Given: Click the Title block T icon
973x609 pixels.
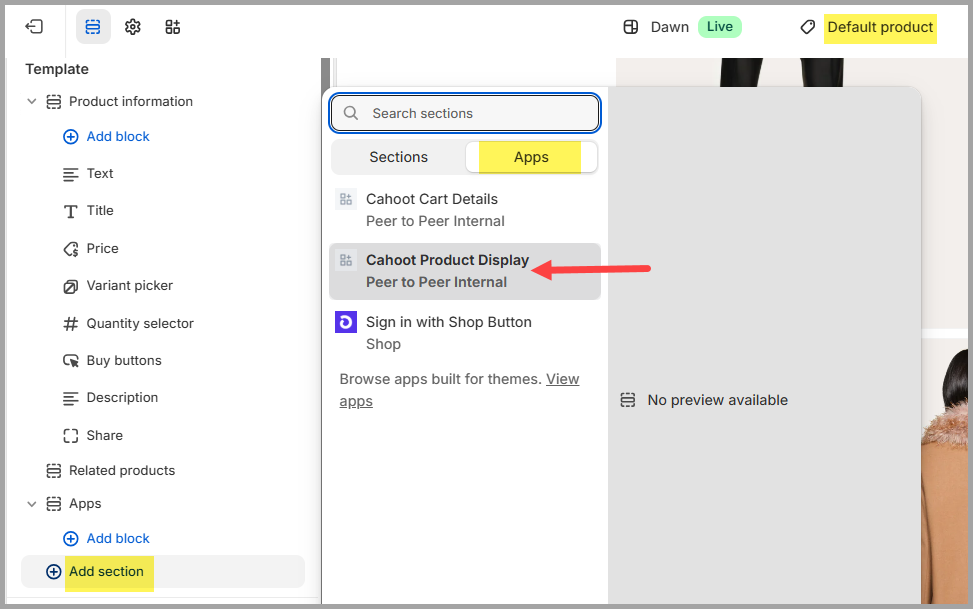Looking at the screenshot, I should tap(71, 212).
